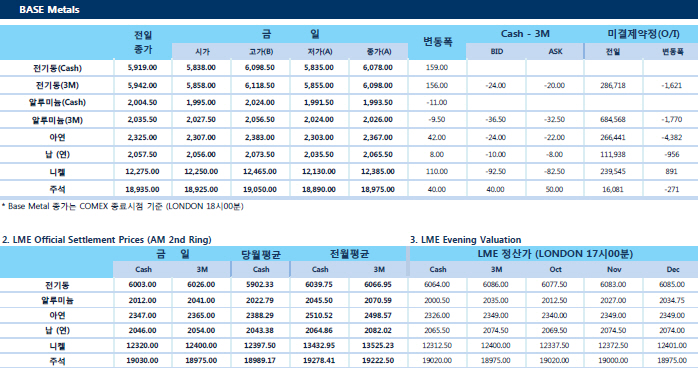The image size is (698, 368).
Task: Select 전기동 monthly average 5902.33
Action: [x=260, y=284]
